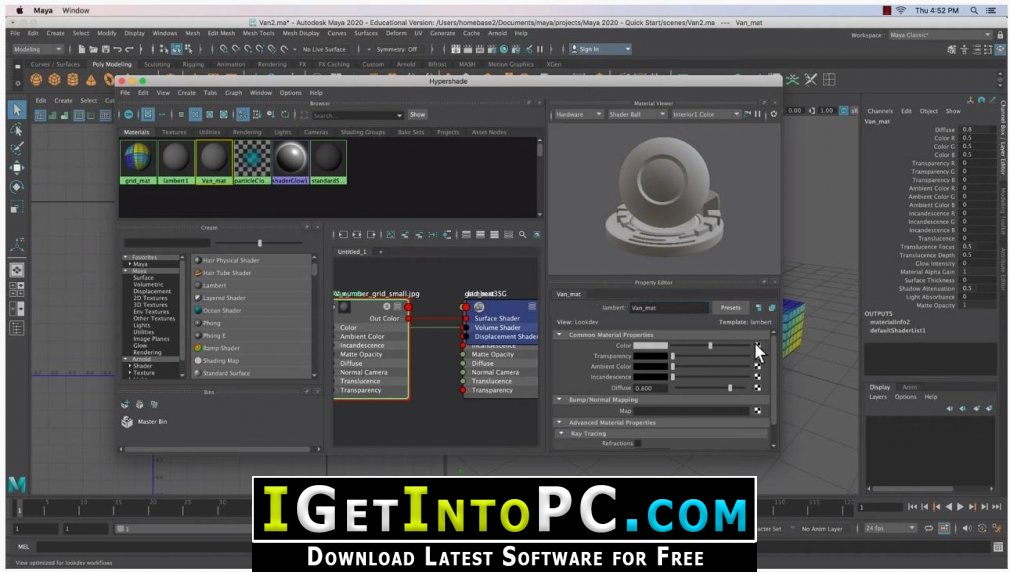Click the Incandescence map checker button
Screen dimensions: 1010x572
point(758,377)
